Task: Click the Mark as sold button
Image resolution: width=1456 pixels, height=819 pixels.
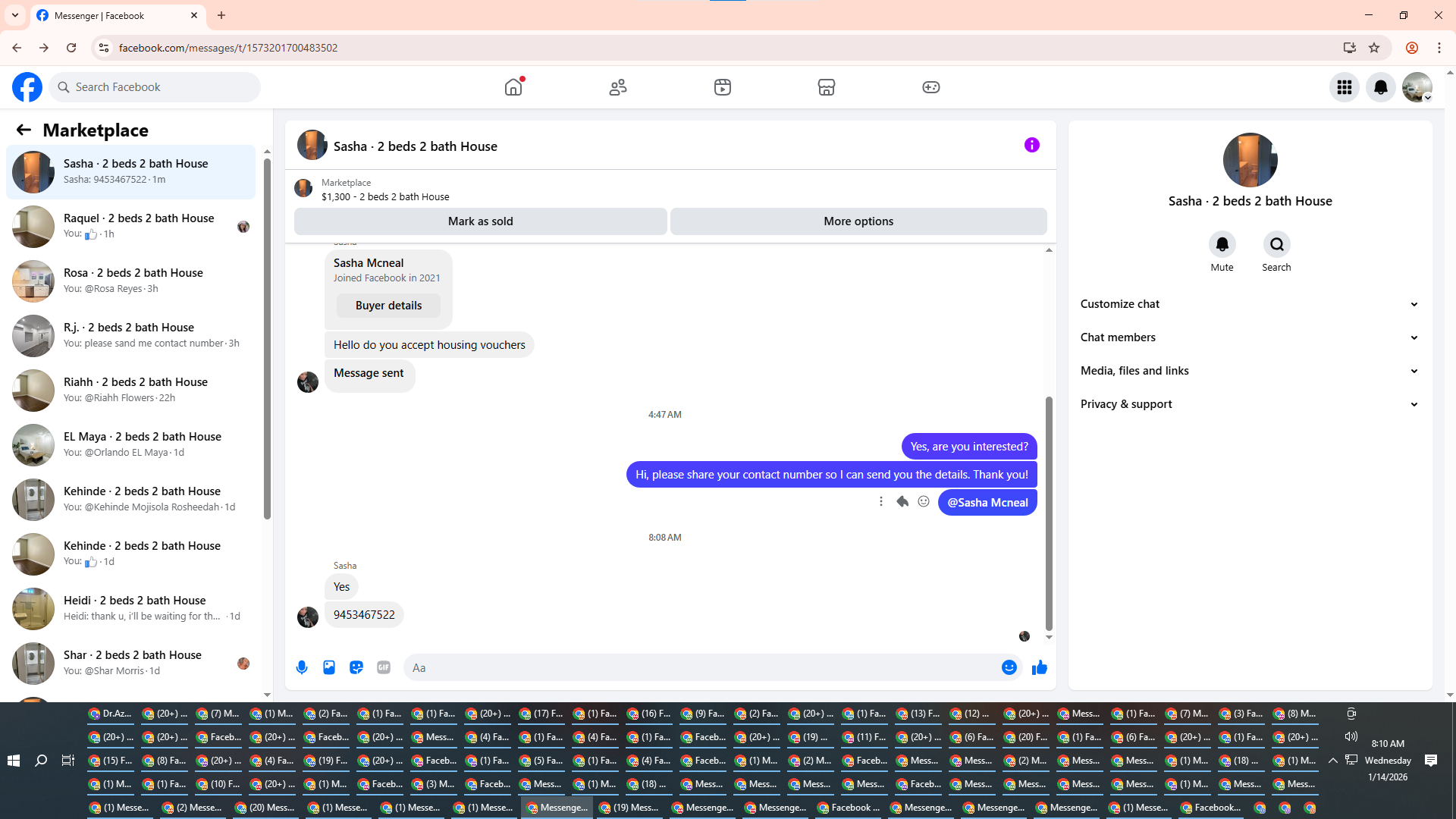Action: click(x=480, y=221)
